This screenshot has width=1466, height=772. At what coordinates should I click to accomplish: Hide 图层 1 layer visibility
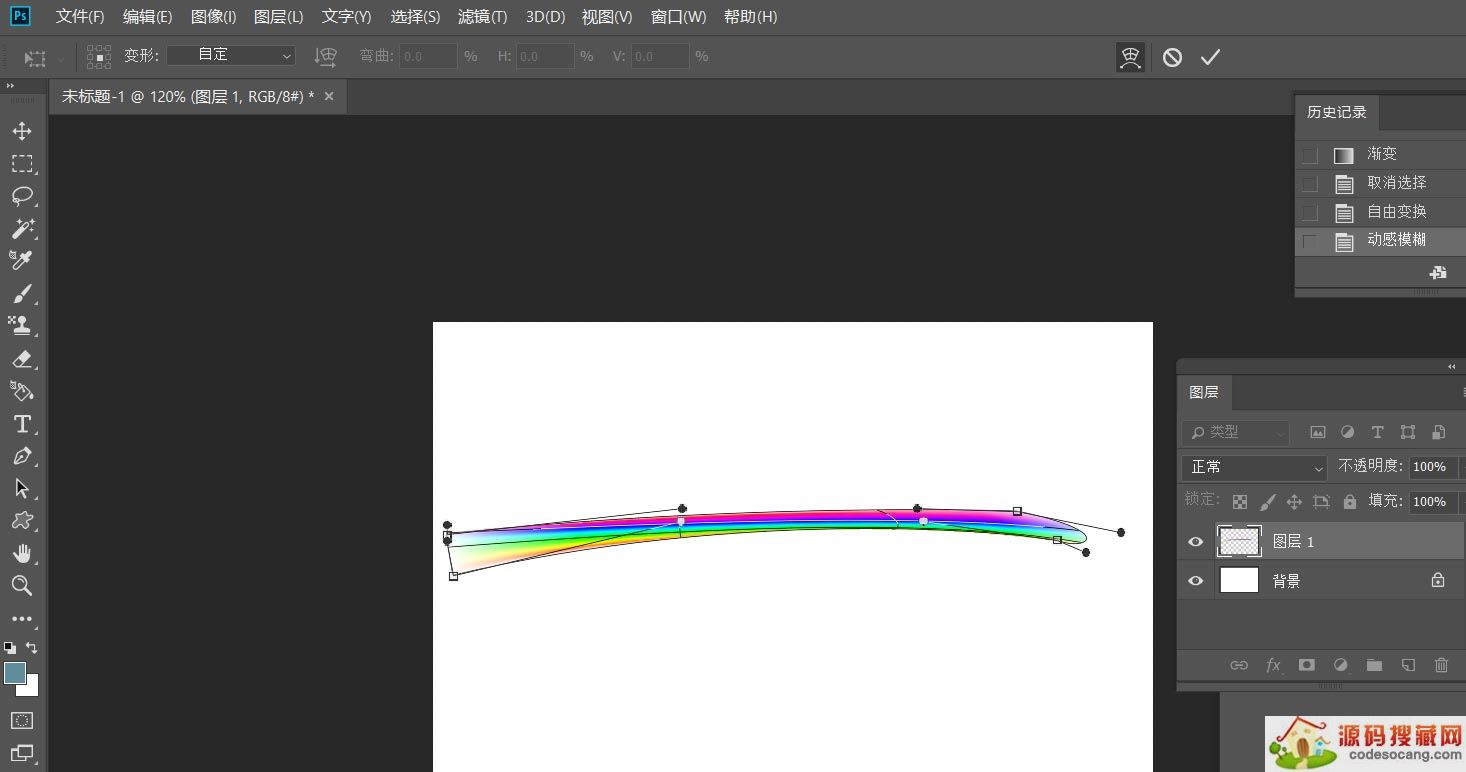click(1195, 542)
